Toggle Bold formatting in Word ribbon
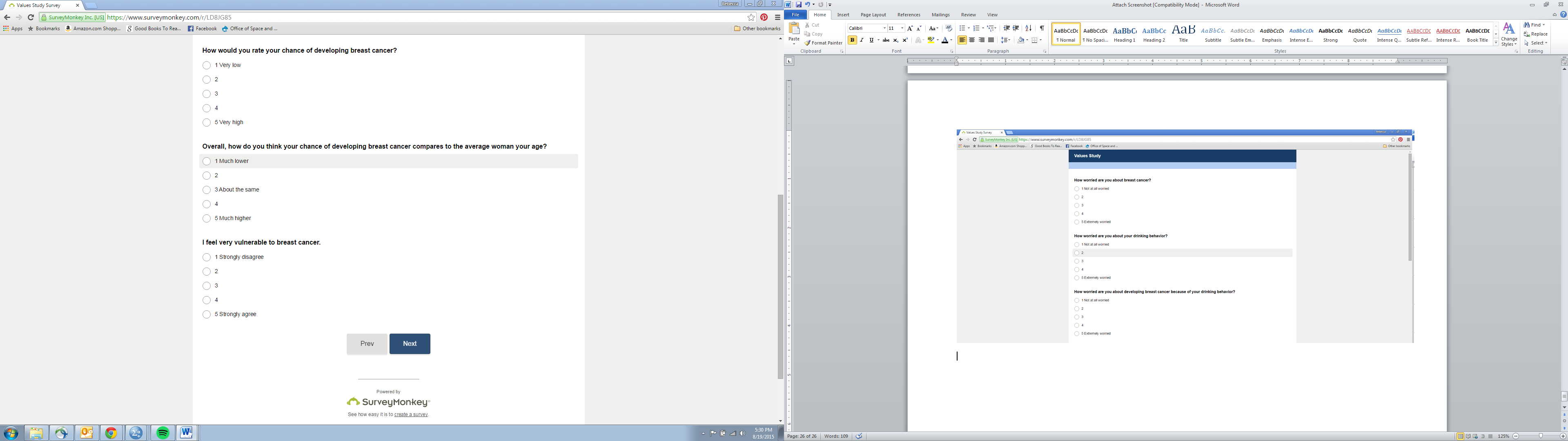 pyautogui.click(x=852, y=40)
